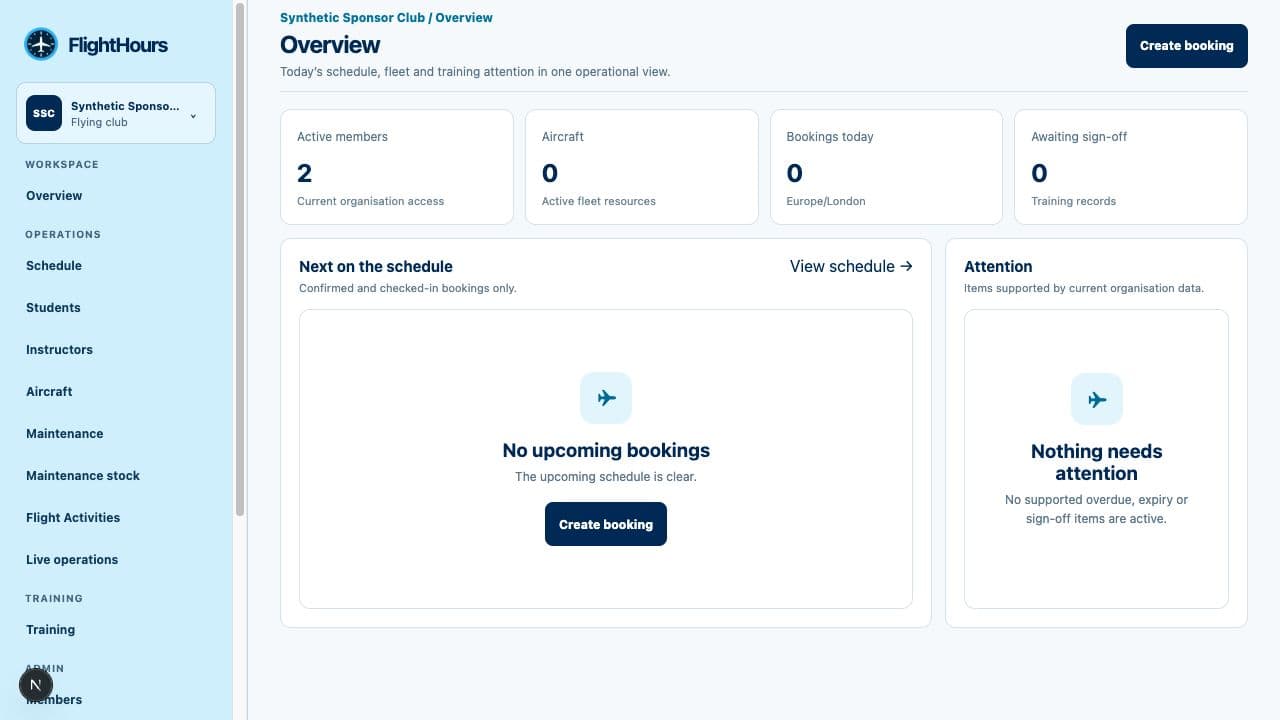This screenshot has width=1280, height=720.
Task: Open Live operations
Action: [x=72, y=560]
